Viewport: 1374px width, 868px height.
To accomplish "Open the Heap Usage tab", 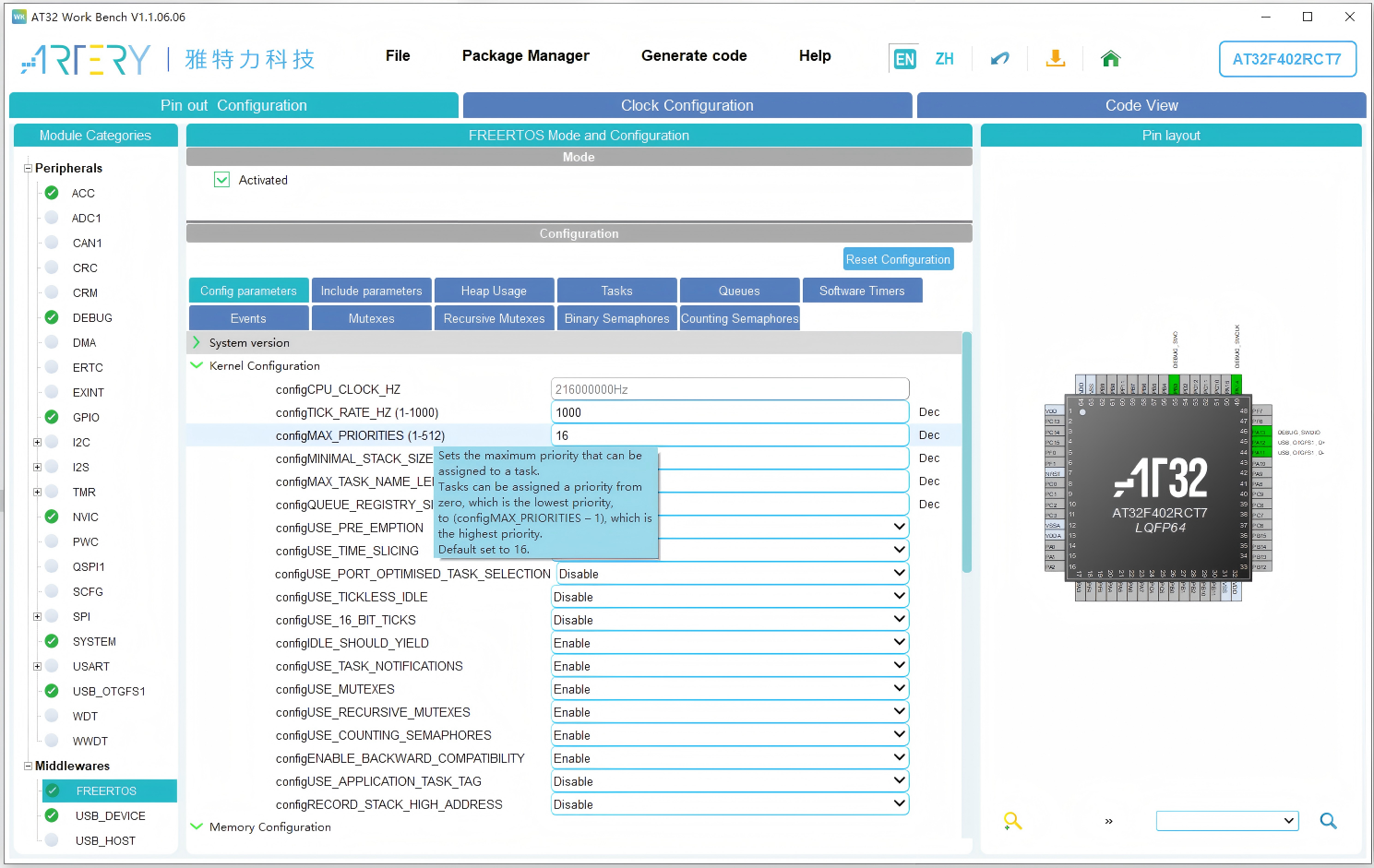I will 494,291.
